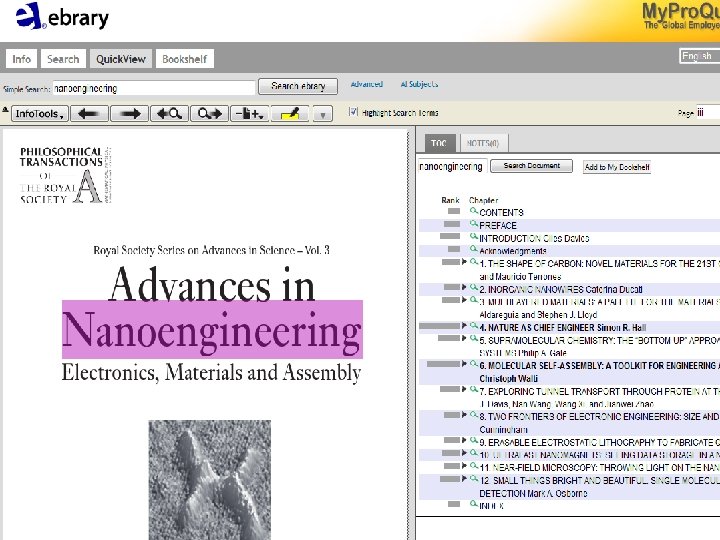This screenshot has height=540, width=720.
Task: Click search icon beside chapter 4
Action: tap(474, 326)
